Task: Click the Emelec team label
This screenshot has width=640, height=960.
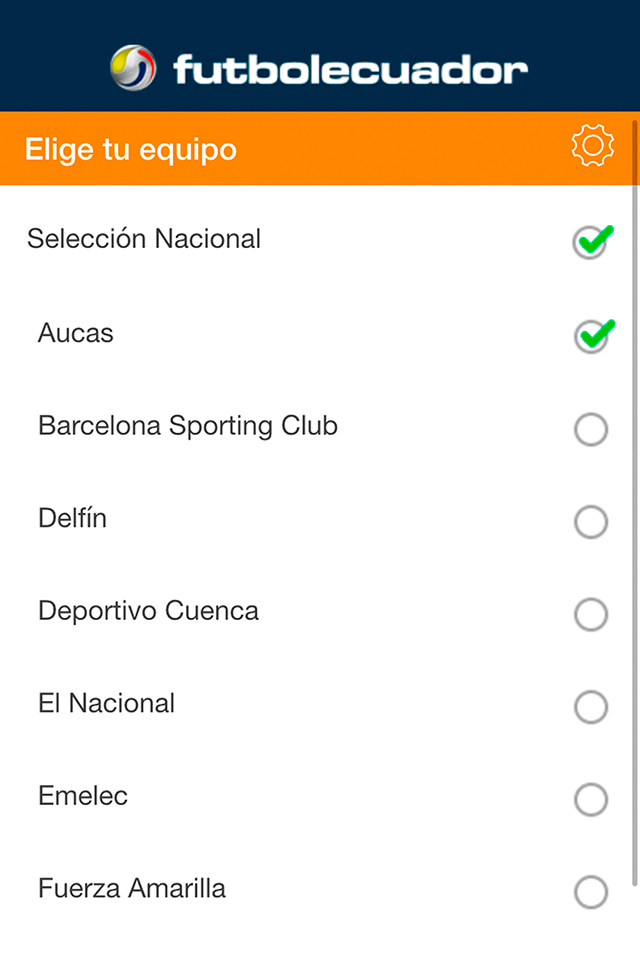Action: [x=82, y=796]
